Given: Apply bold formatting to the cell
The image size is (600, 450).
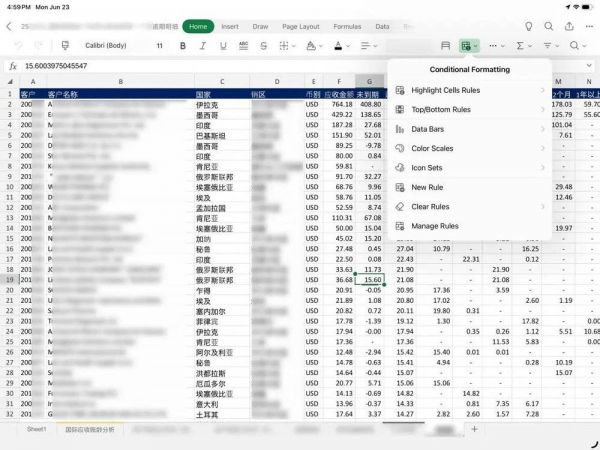Looking at the screenshot, I should click(183, 46).
